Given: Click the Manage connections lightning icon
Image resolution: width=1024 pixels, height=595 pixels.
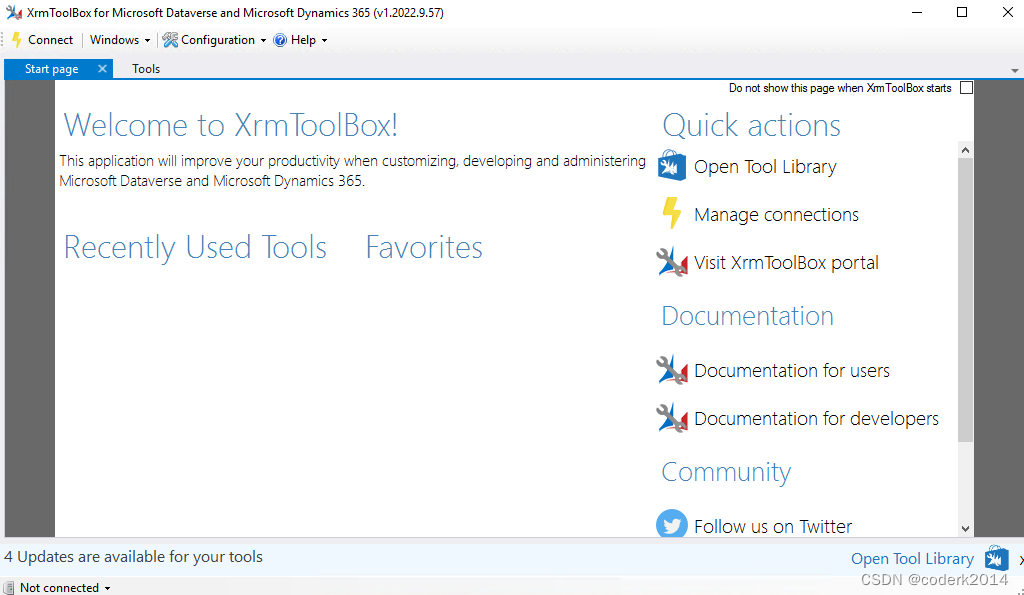Looking at the screenshot, I should click(x=671, y=214).
